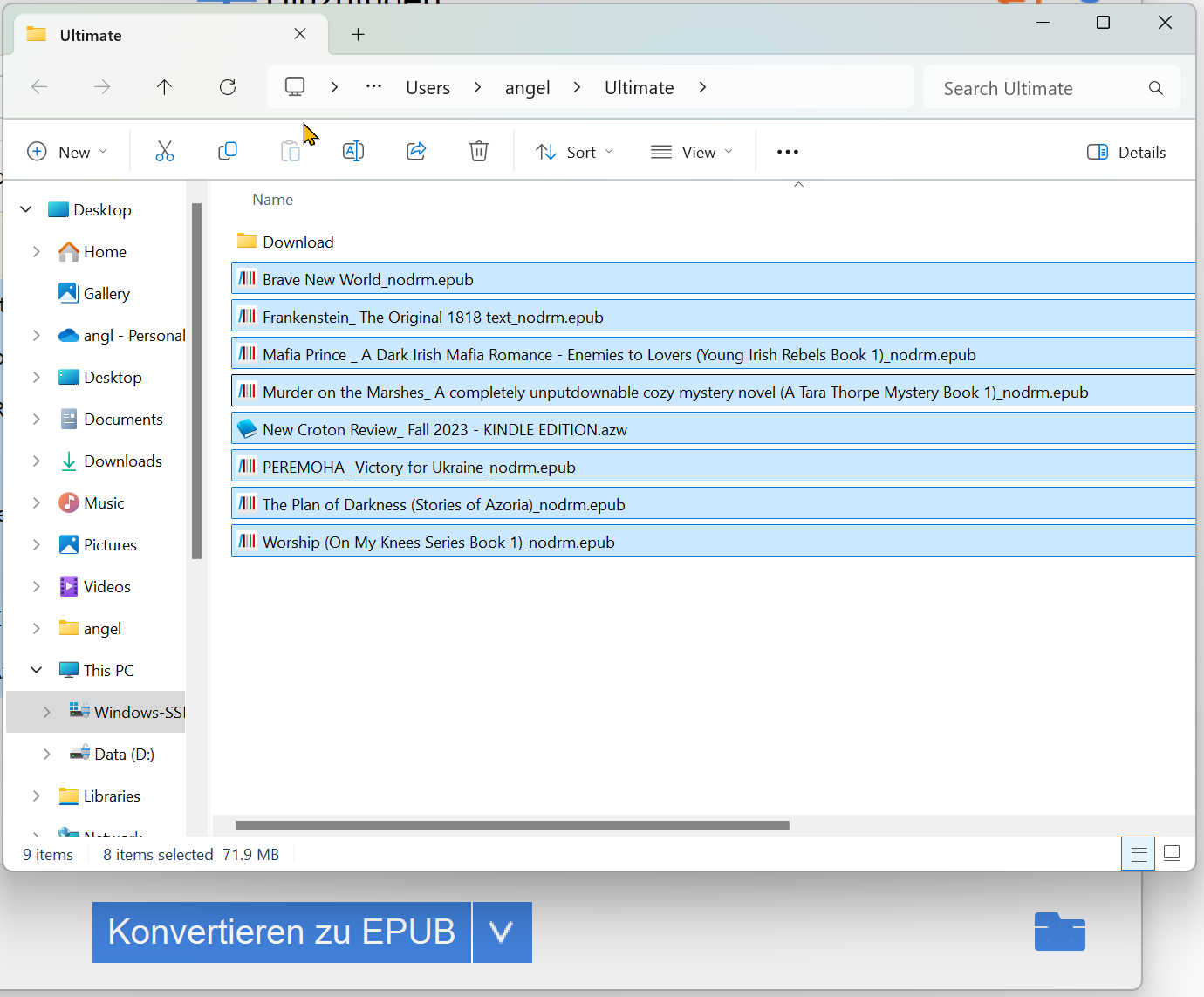
Task: Open dropdown arrow next to Konvertieren zu EPUB
Action: 502,932
